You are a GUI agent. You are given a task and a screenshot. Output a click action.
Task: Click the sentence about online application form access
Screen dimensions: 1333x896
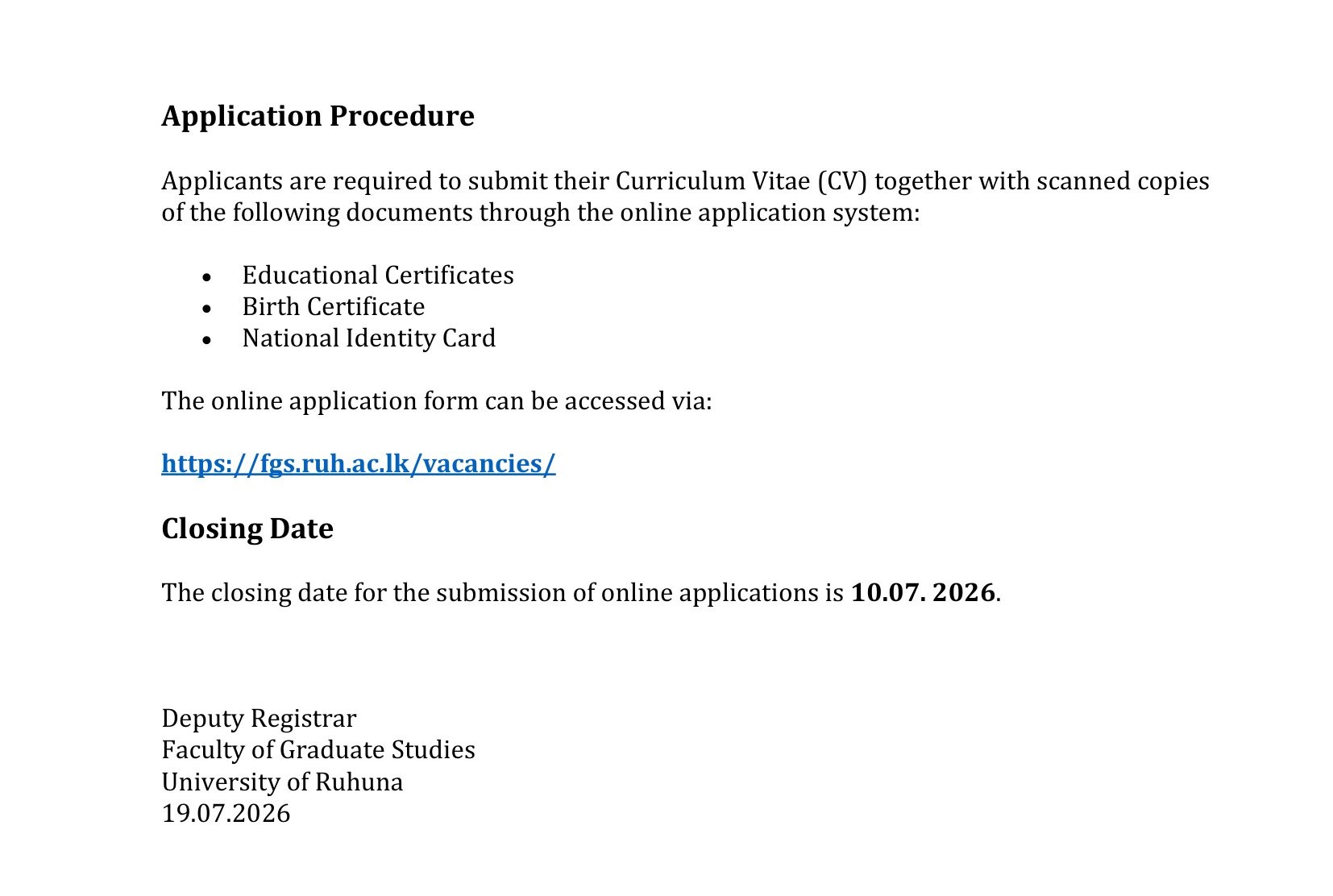coord(437,401)
